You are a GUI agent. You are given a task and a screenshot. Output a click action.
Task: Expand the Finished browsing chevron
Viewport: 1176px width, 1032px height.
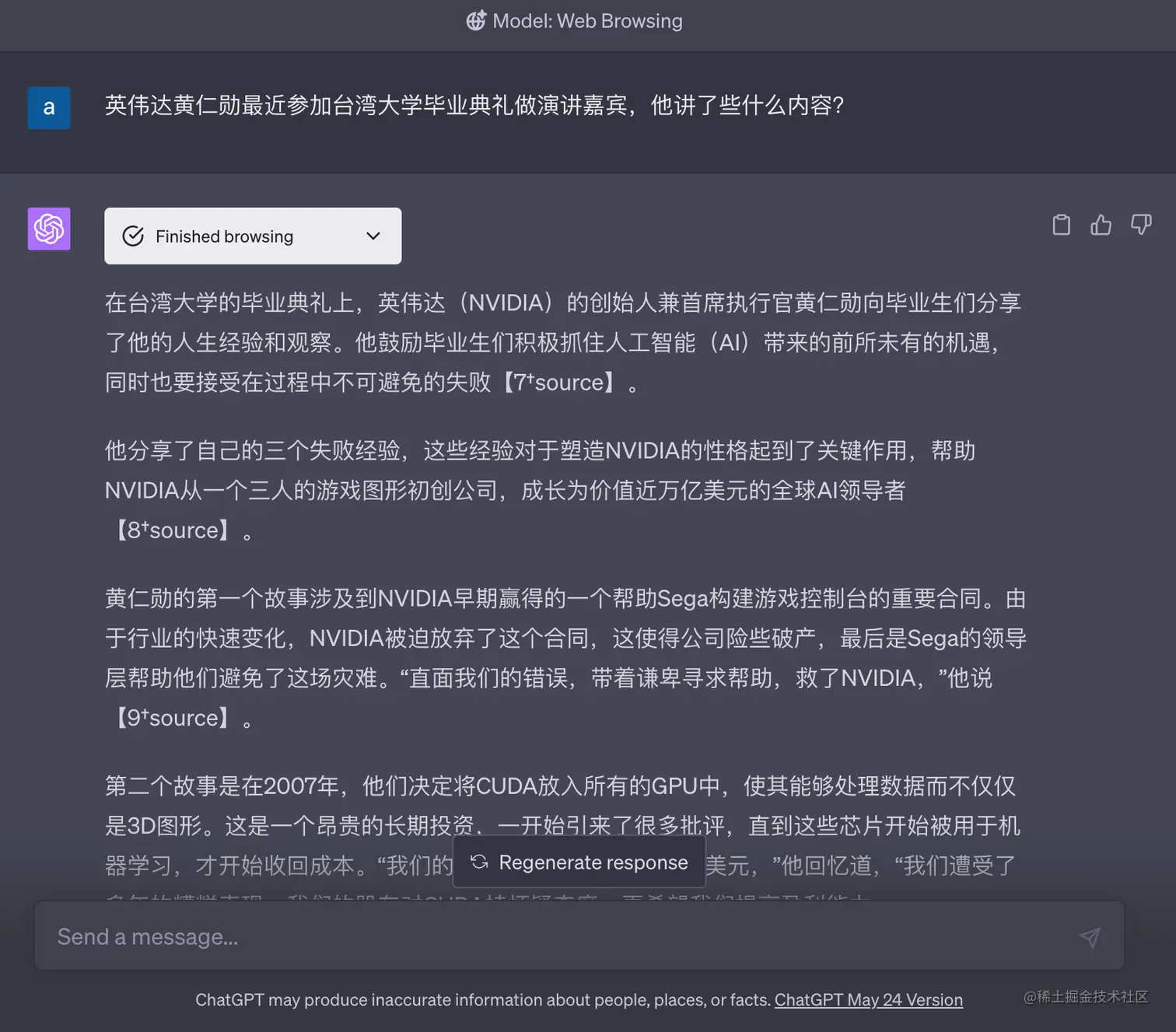pyautogui.click(x=373, y=236)
